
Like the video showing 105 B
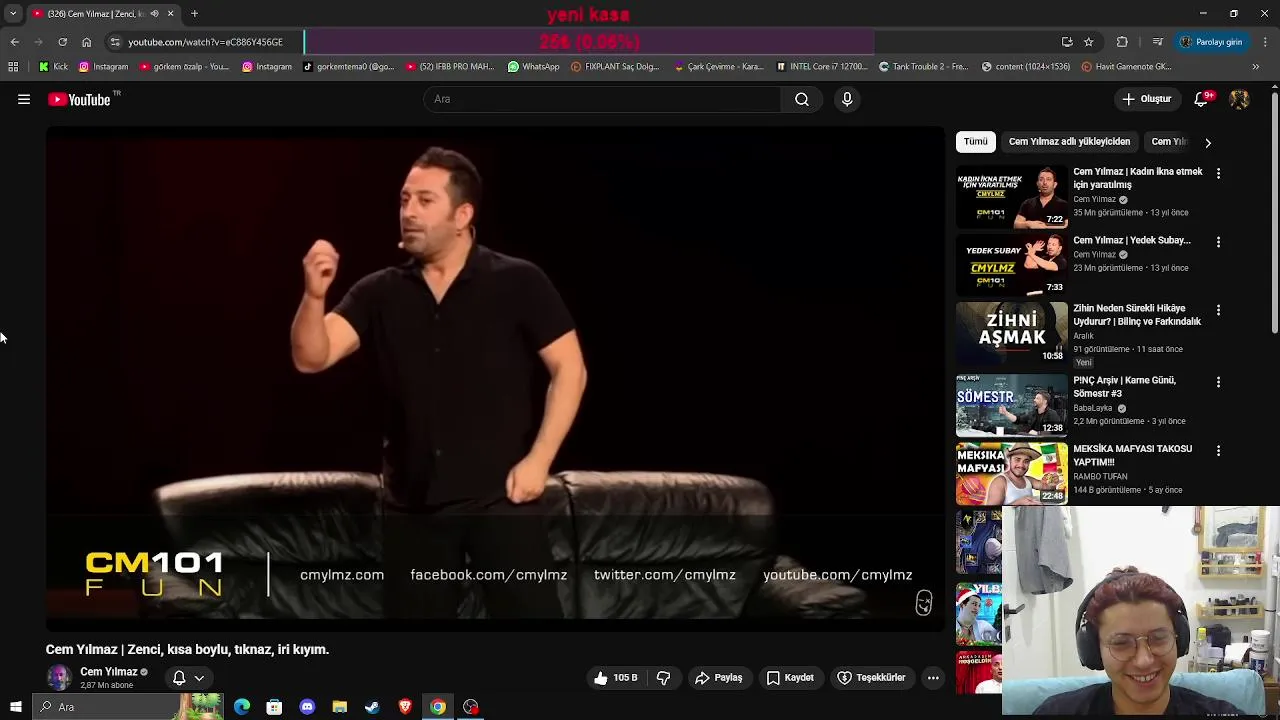(x=615, y=678)
